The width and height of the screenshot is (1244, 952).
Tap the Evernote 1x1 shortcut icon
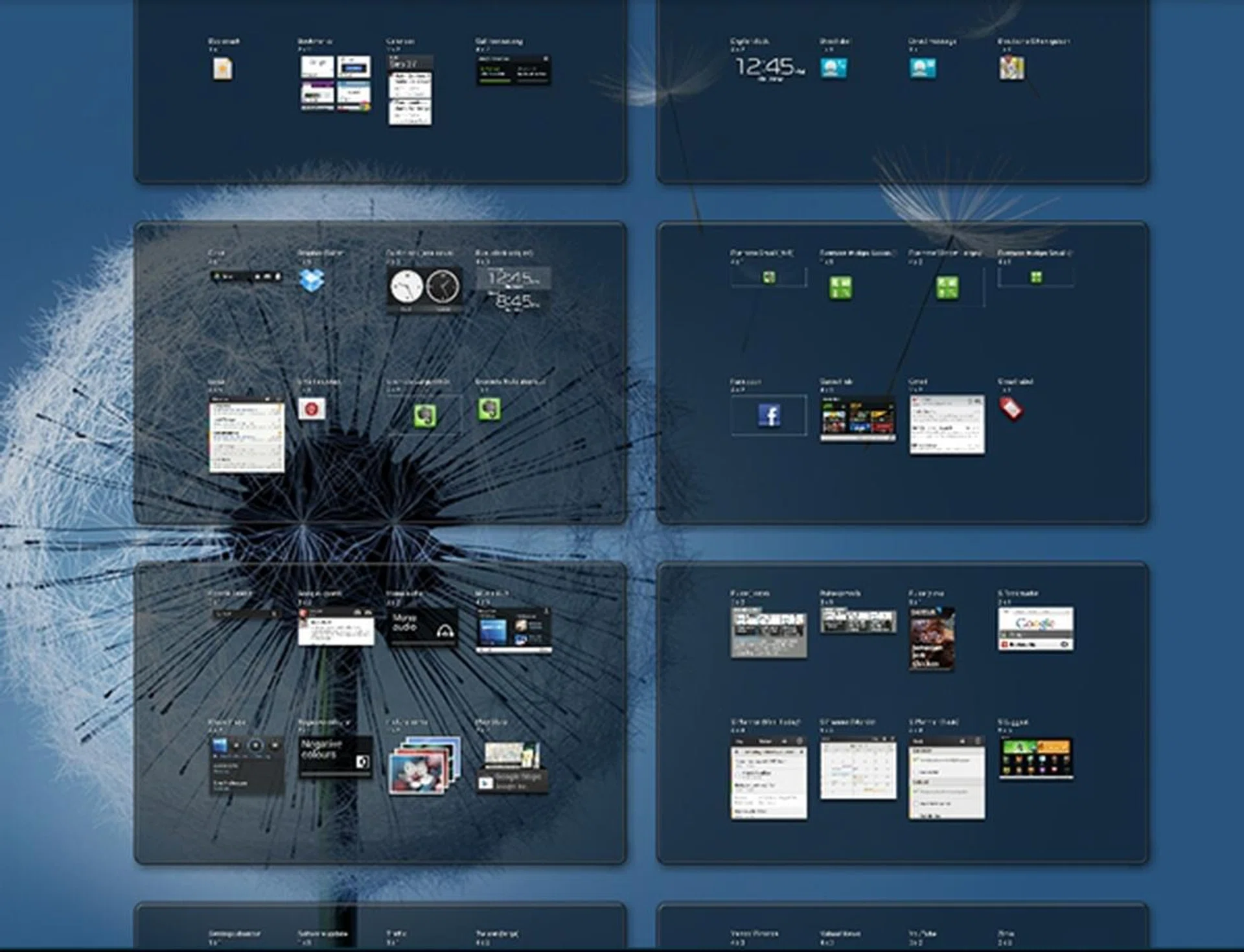pos(489,409)
